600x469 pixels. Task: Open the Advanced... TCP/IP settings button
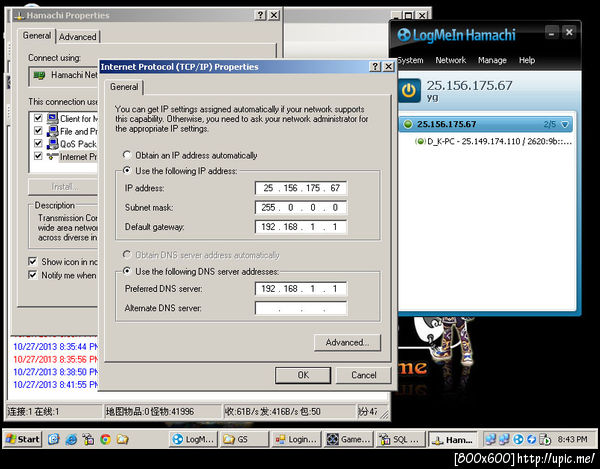pos(347,342)
